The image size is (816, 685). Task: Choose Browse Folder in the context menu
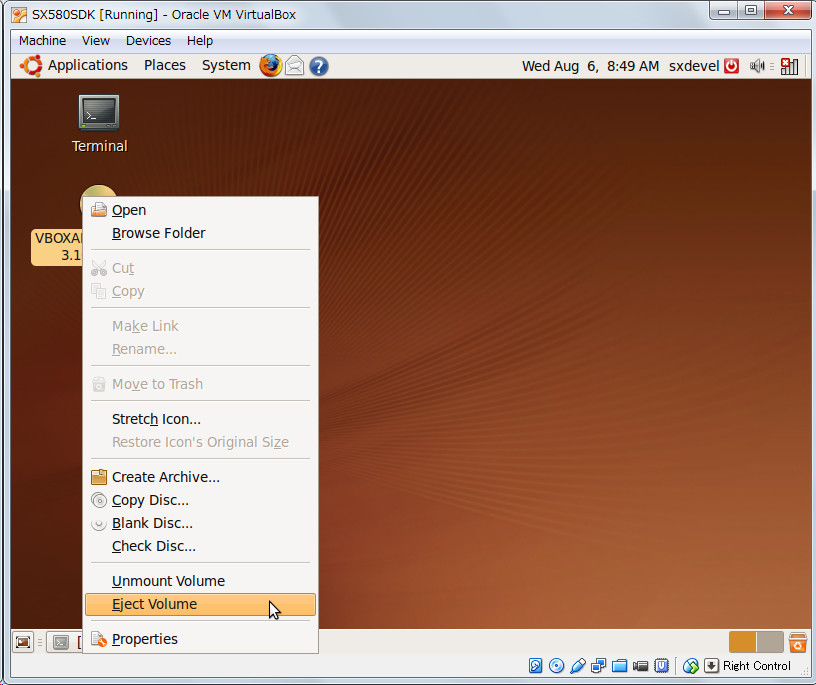click(200, 233)
